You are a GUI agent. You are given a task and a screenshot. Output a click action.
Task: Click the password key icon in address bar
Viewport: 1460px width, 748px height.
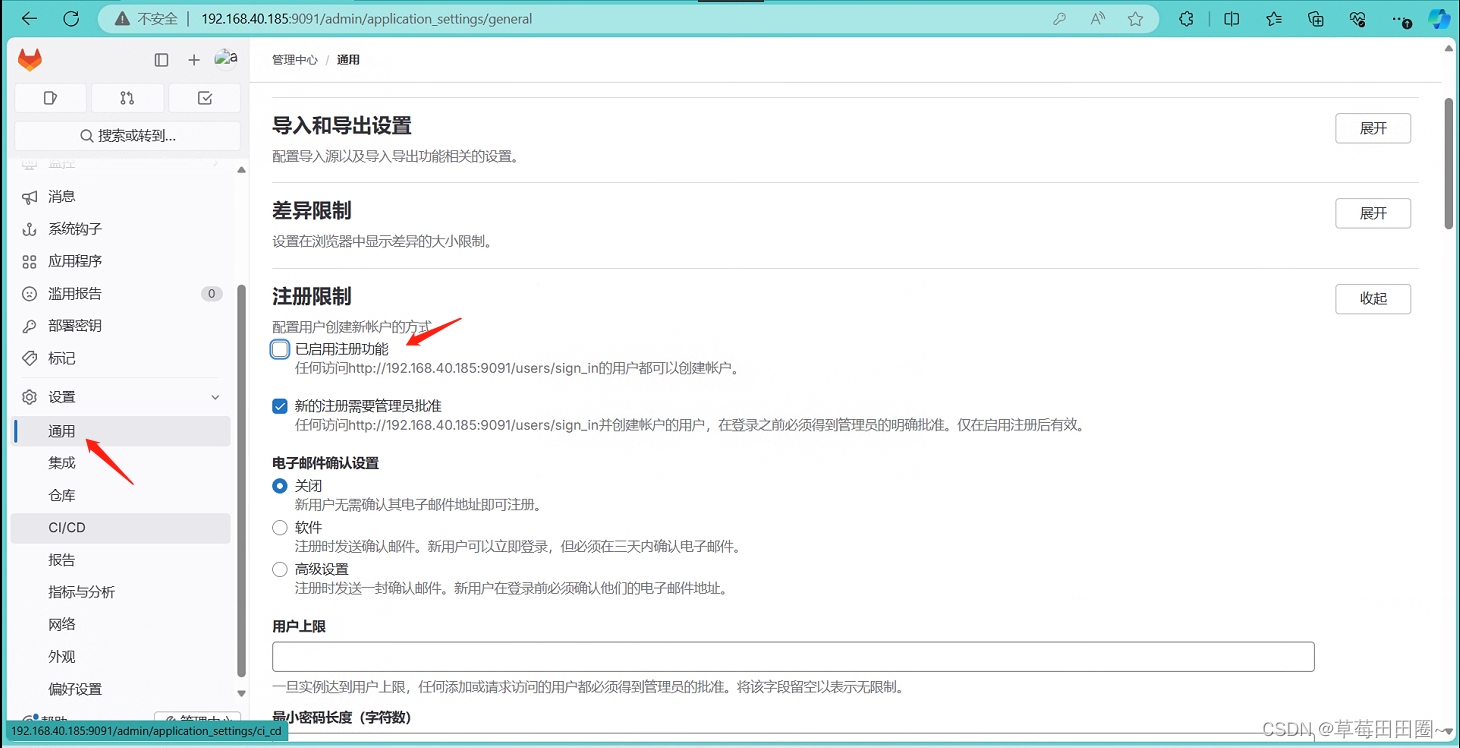coord(1059,19)
